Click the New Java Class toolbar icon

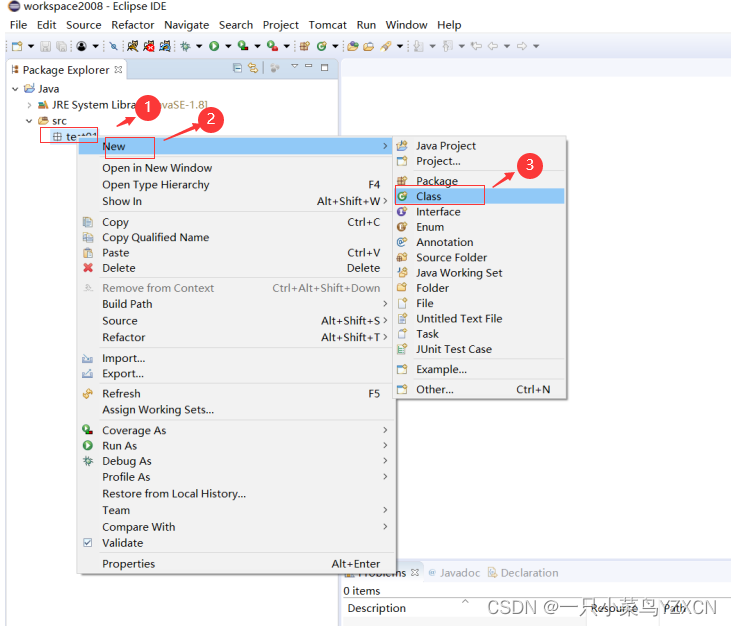point(321,46)
